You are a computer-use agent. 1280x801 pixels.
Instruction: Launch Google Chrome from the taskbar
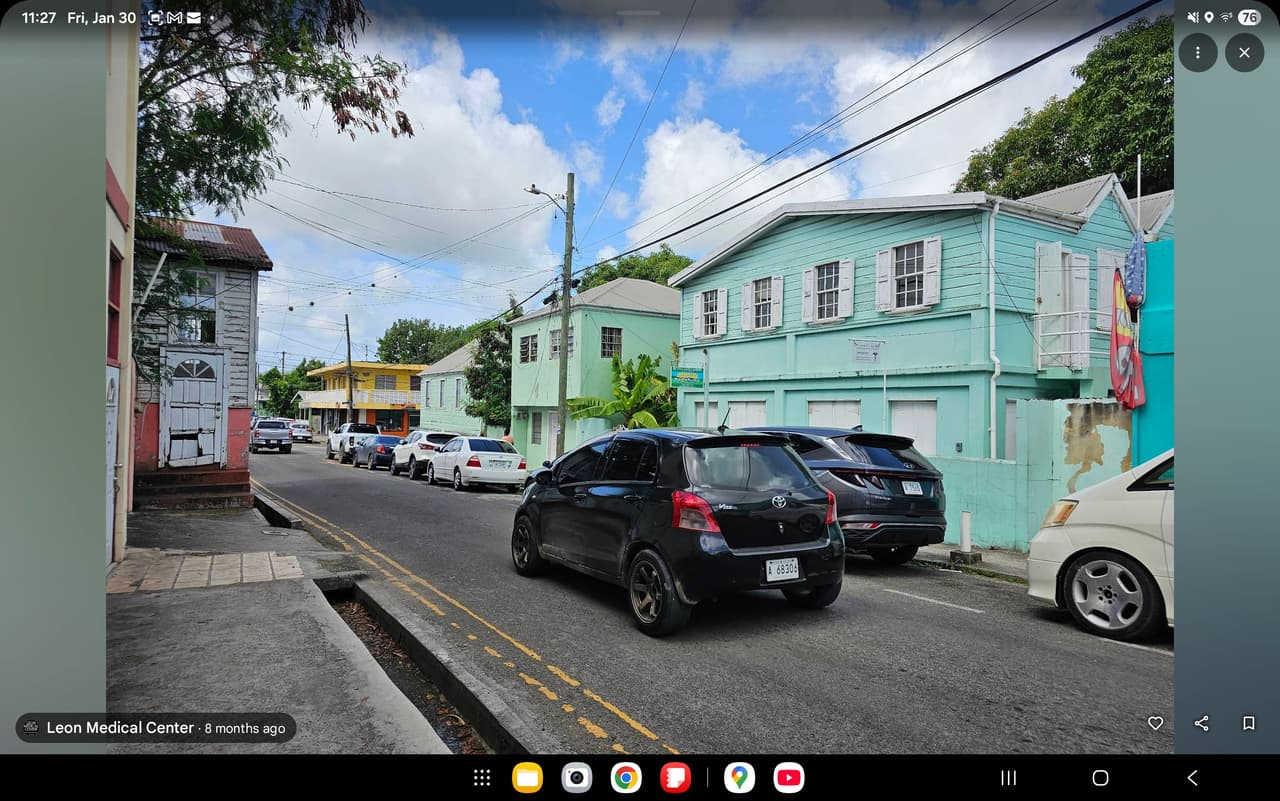(x=626, y=778)
